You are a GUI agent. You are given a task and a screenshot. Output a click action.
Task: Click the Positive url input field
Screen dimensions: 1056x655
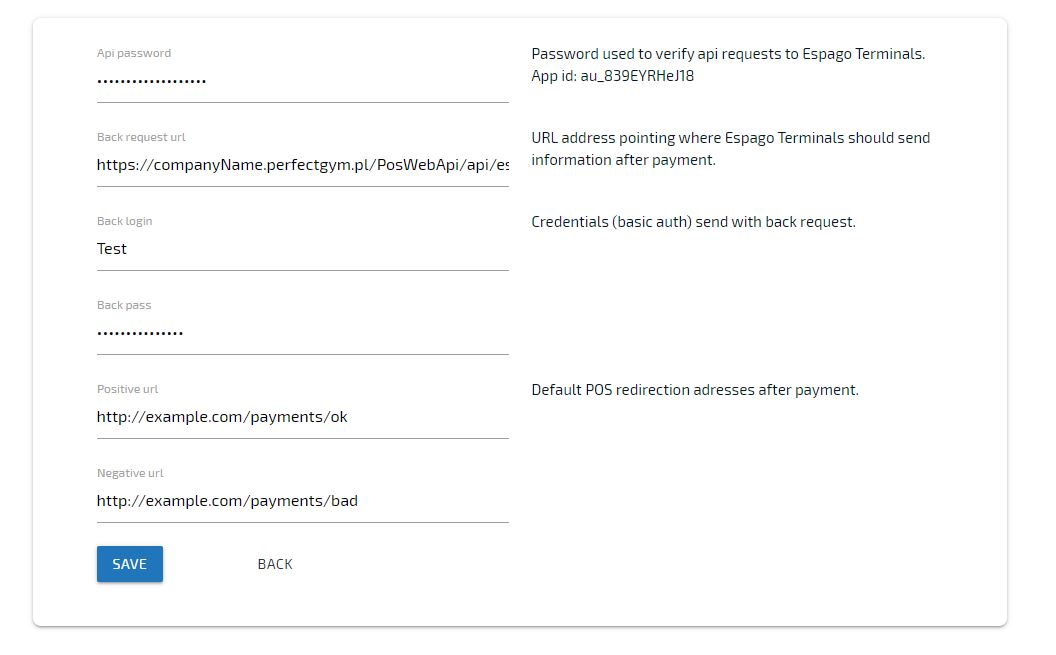[x=302, y=417]
